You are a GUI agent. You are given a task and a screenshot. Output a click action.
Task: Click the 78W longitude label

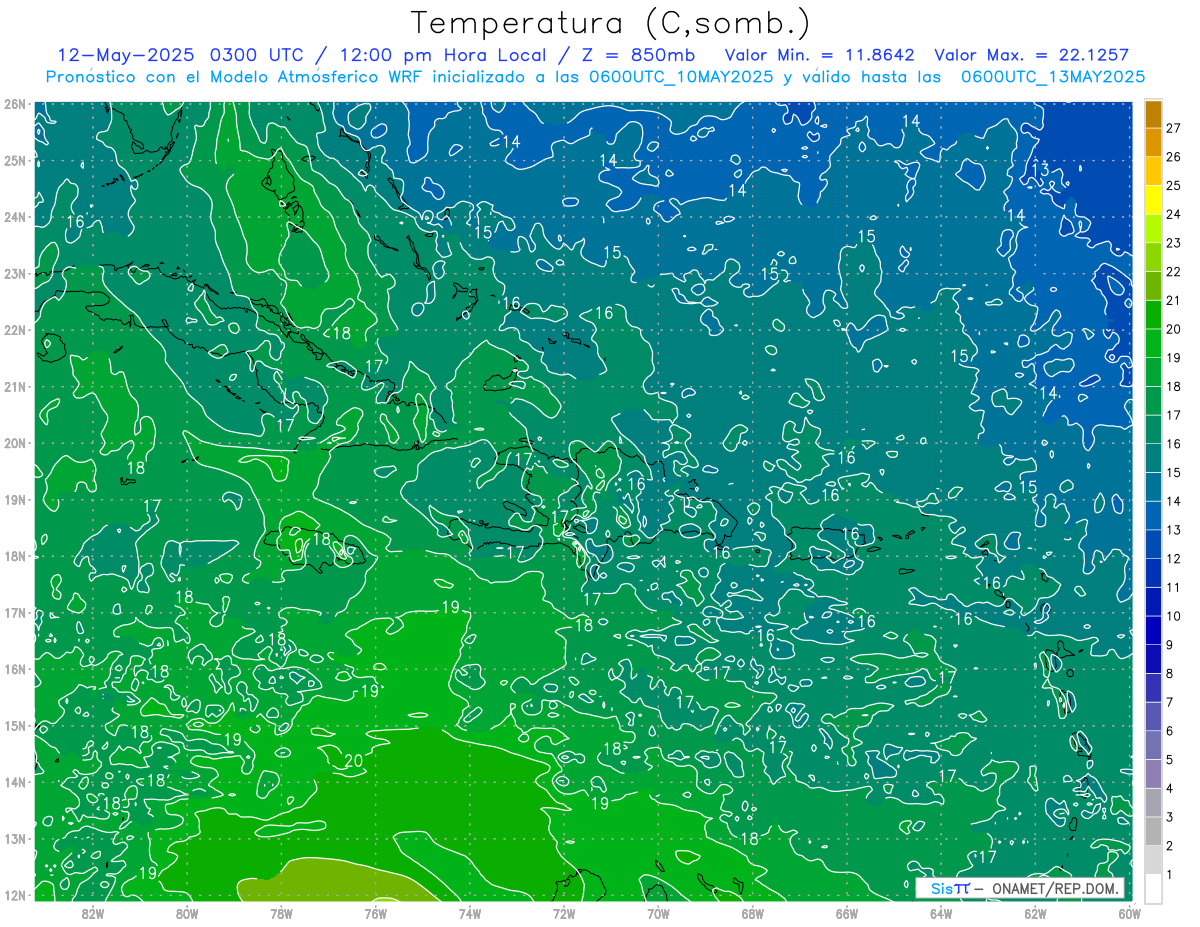pyautogui.click(x=281, y=913)
